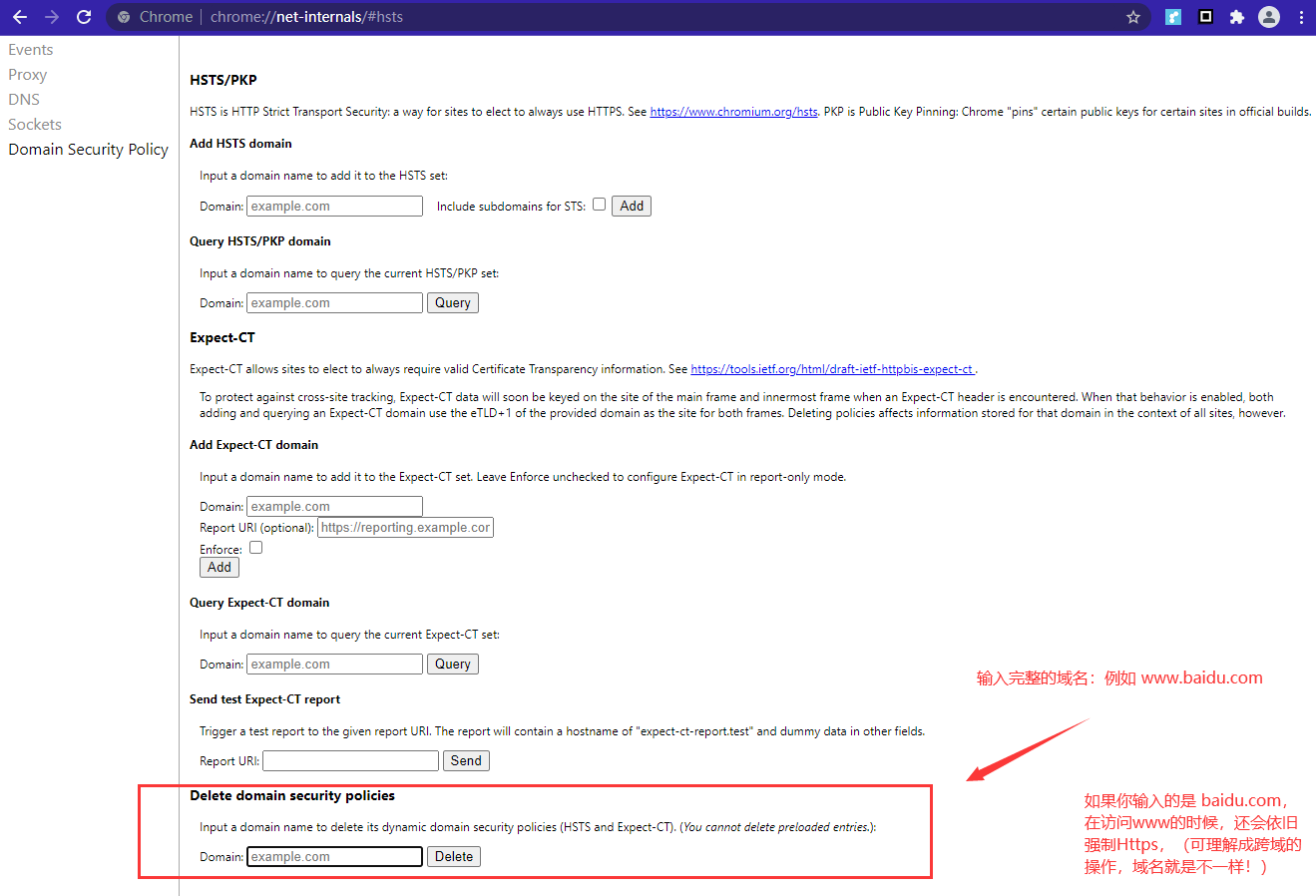Image resolution: width=1316 pixels, height=896 pixels.
Task: Click the browser back arrow
Action: [20, 17]
